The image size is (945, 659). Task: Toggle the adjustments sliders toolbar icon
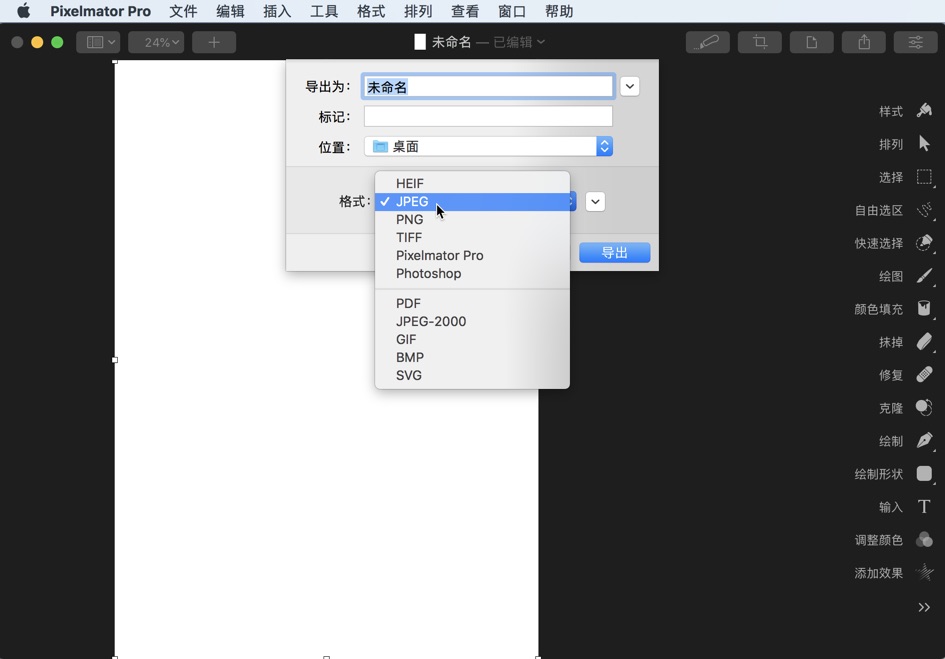pyautogui.click(x=915, y=42)
